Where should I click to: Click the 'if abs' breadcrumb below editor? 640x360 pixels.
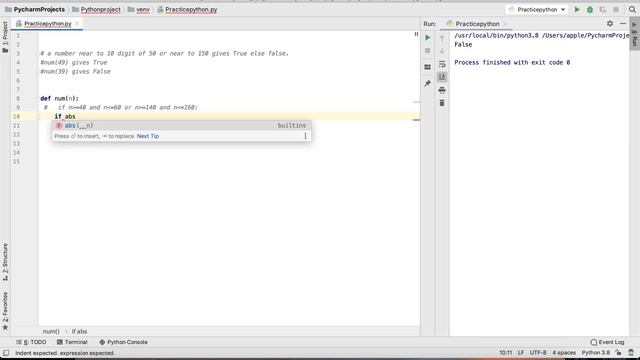pos(79,331)
